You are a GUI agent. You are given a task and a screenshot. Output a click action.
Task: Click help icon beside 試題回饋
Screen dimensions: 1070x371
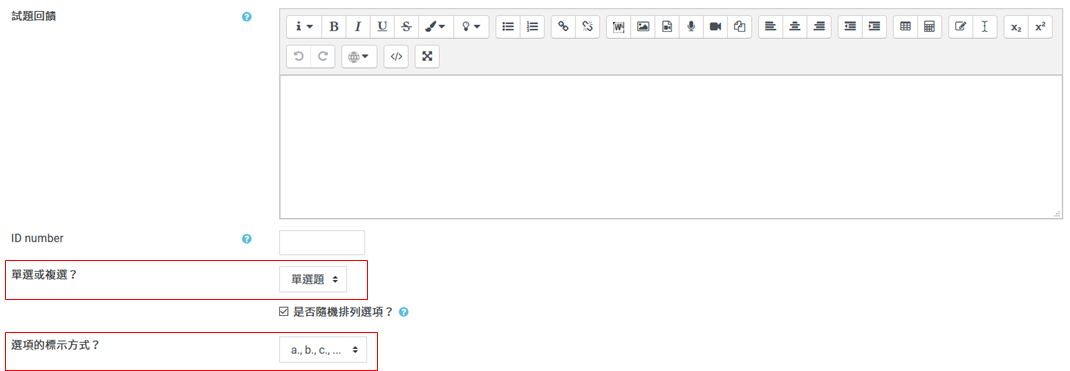247,16
